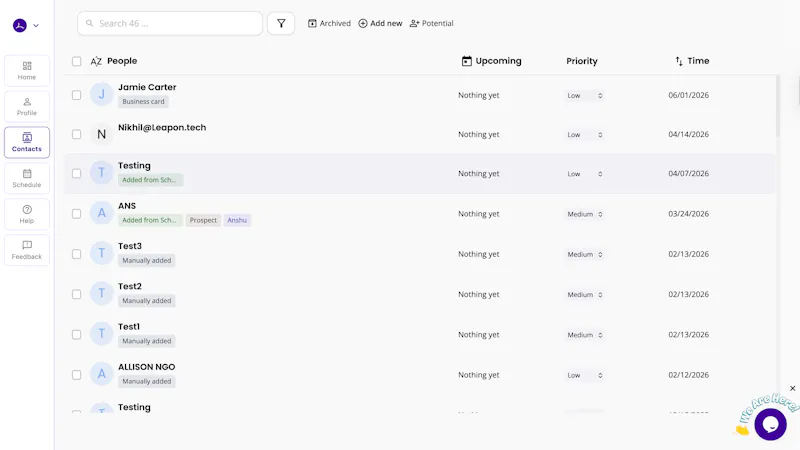
Task: Close the We Are Here chat prompt
Action: [792, 388]
